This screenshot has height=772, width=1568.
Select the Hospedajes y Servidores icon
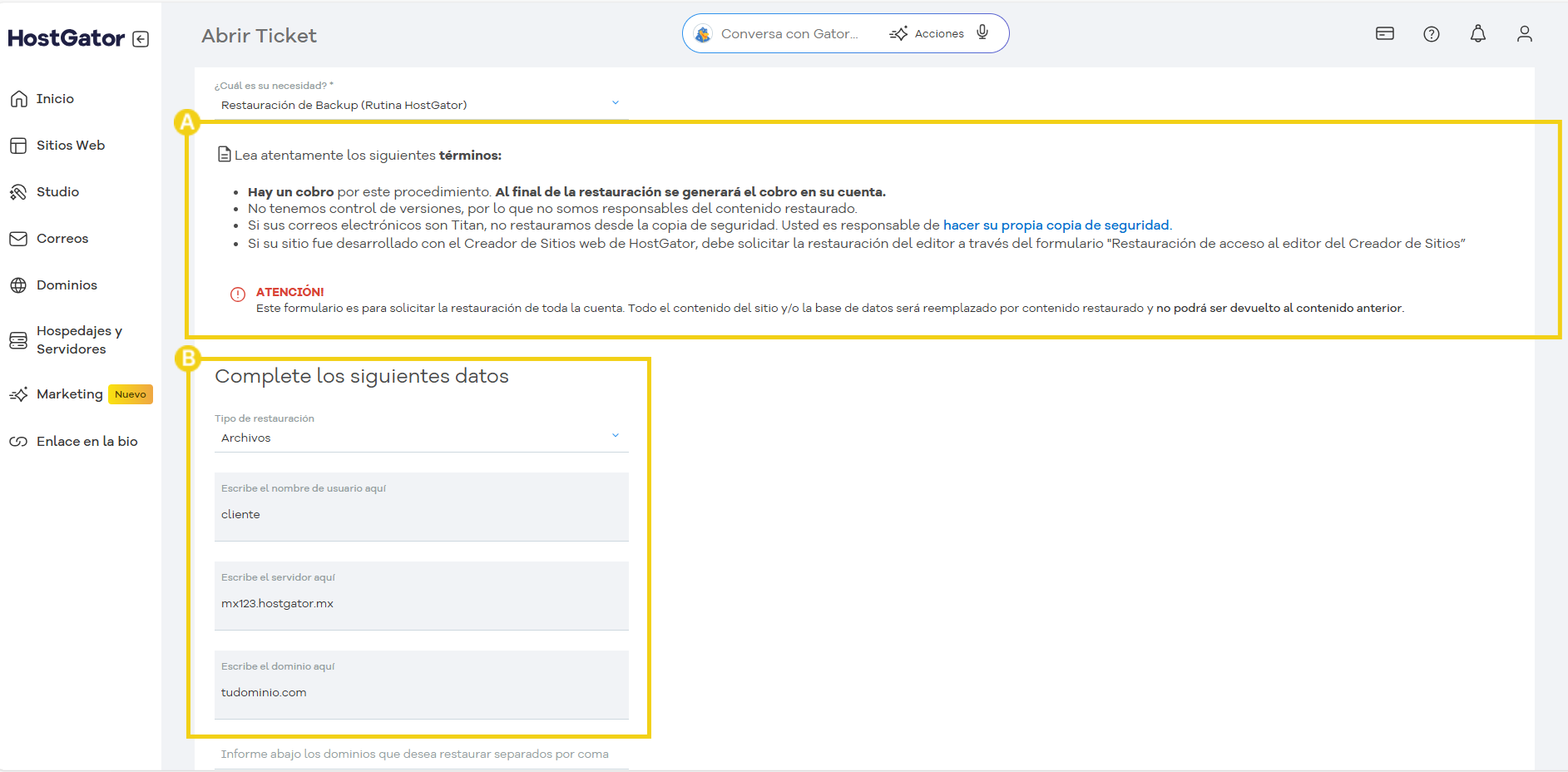coord(19,339)
